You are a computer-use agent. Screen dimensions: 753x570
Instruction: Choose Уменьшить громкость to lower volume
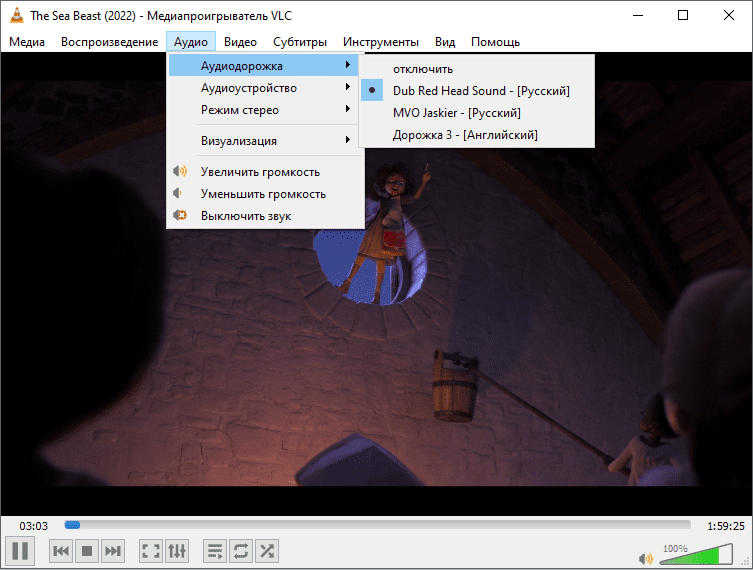(266, 194)
